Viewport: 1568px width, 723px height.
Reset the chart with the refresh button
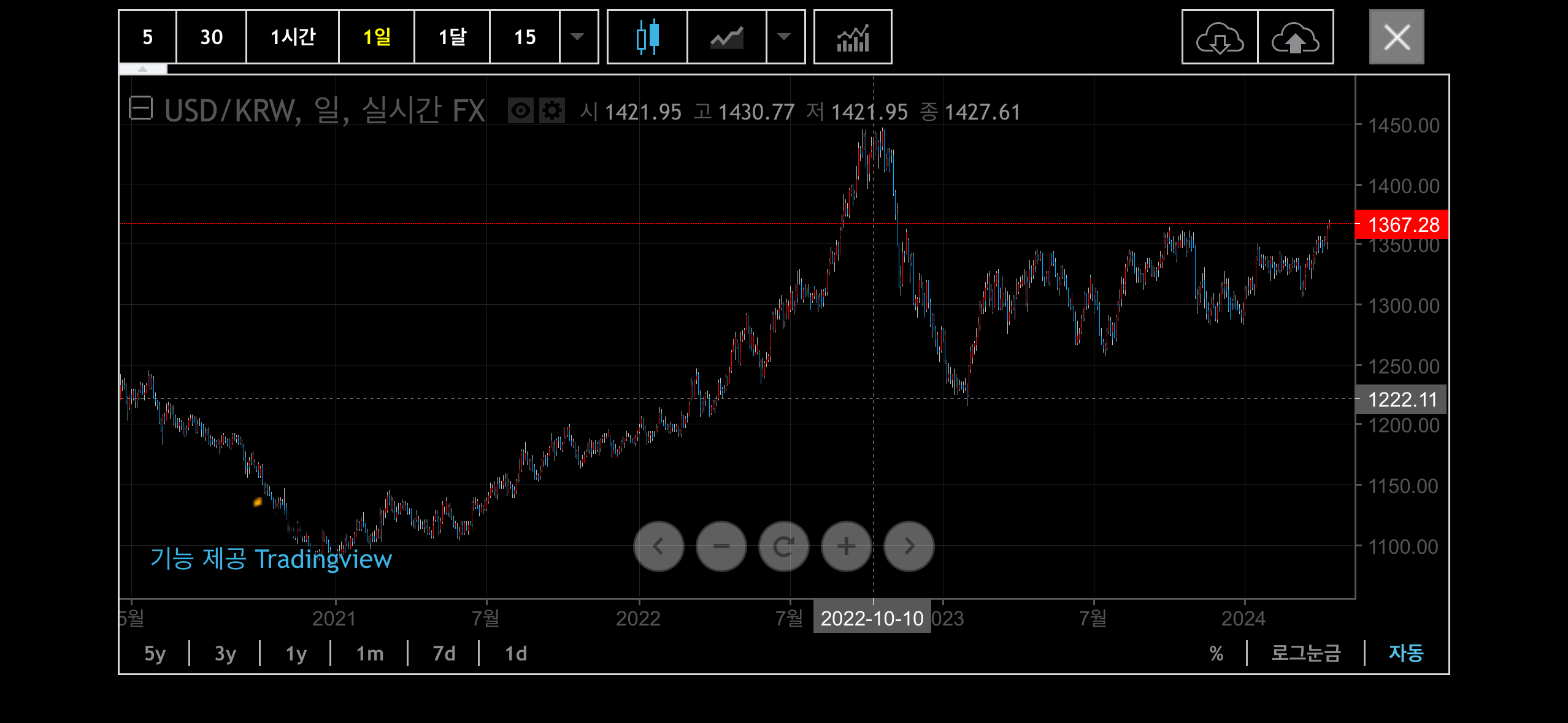[783, 546]
